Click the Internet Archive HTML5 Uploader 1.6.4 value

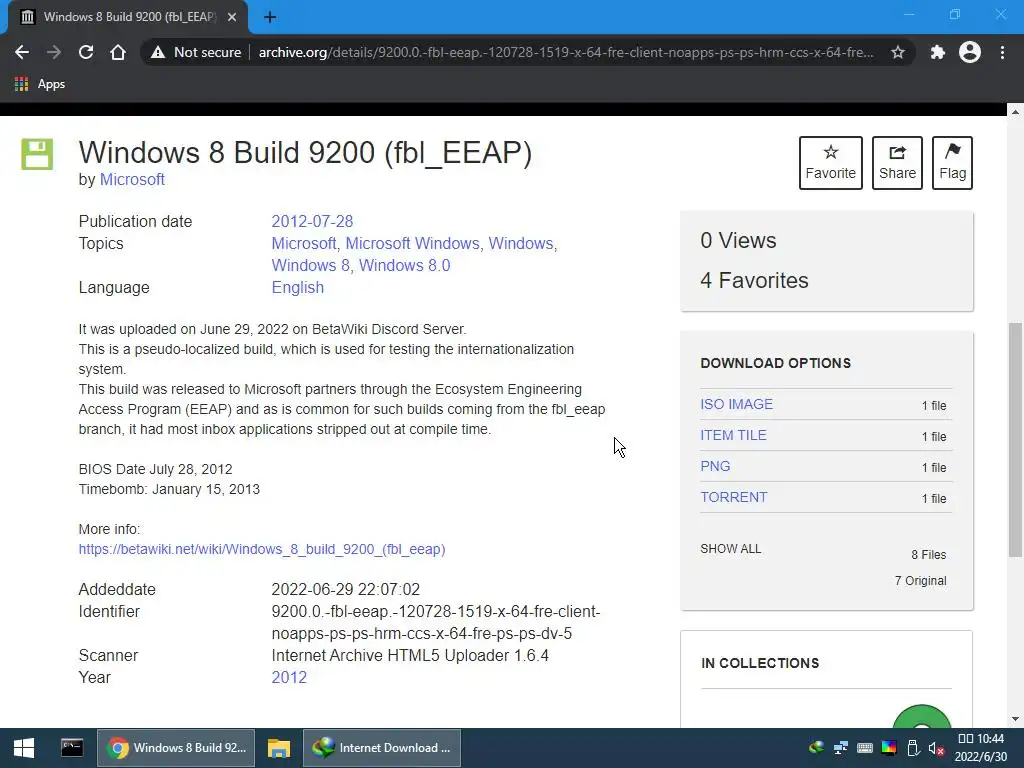pos(410,656)
